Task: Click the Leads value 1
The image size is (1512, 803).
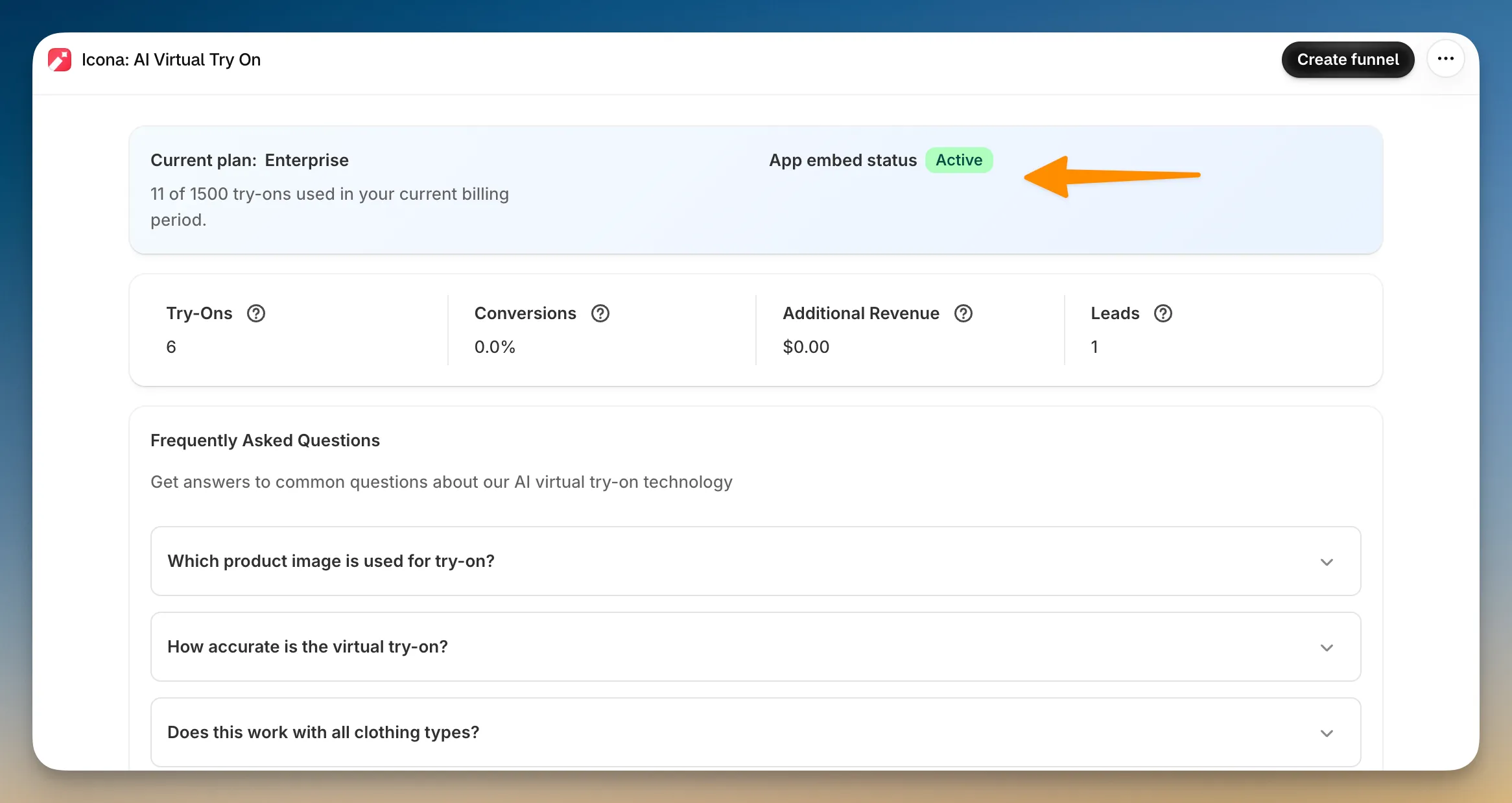Action: pos(1094,347)
